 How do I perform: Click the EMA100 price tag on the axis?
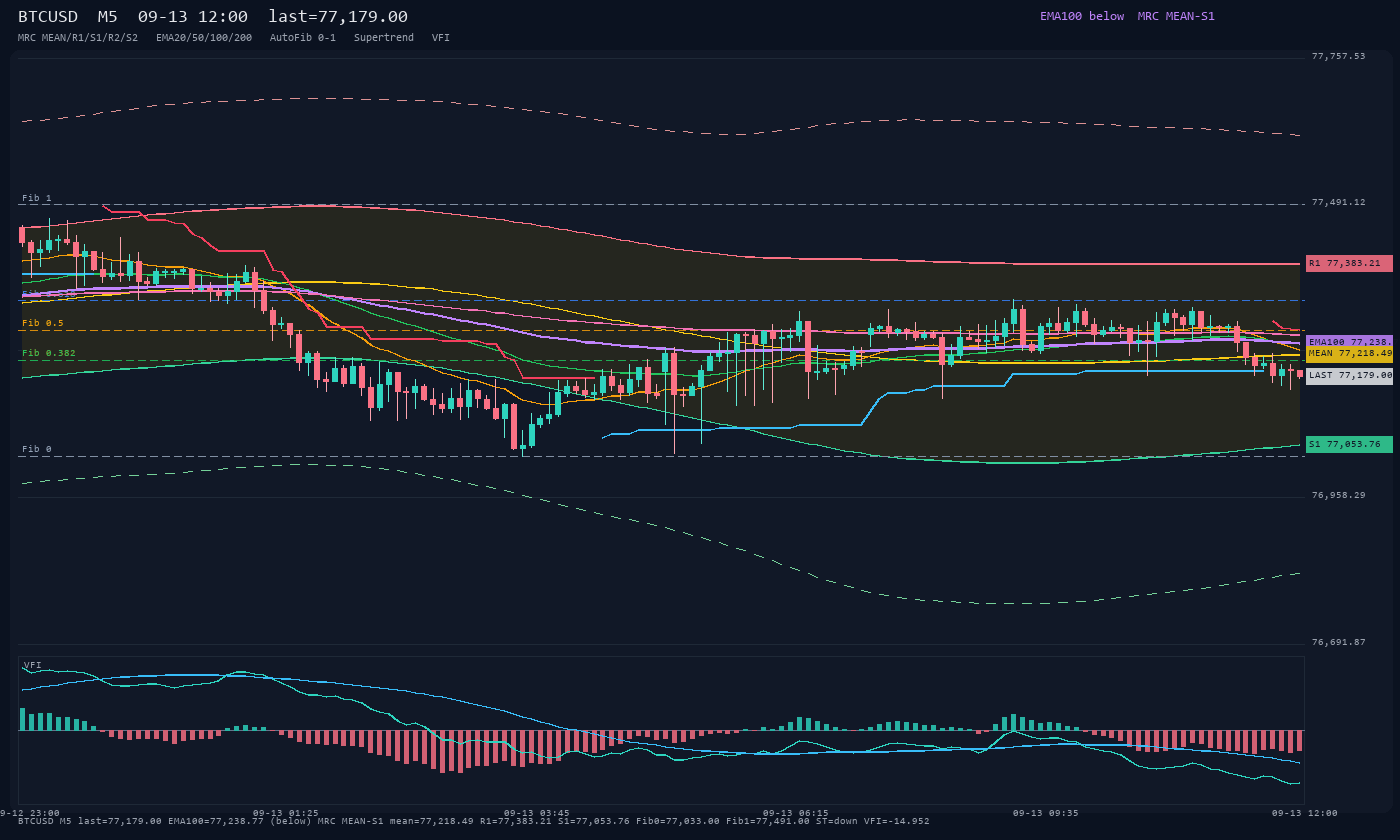1349,341
